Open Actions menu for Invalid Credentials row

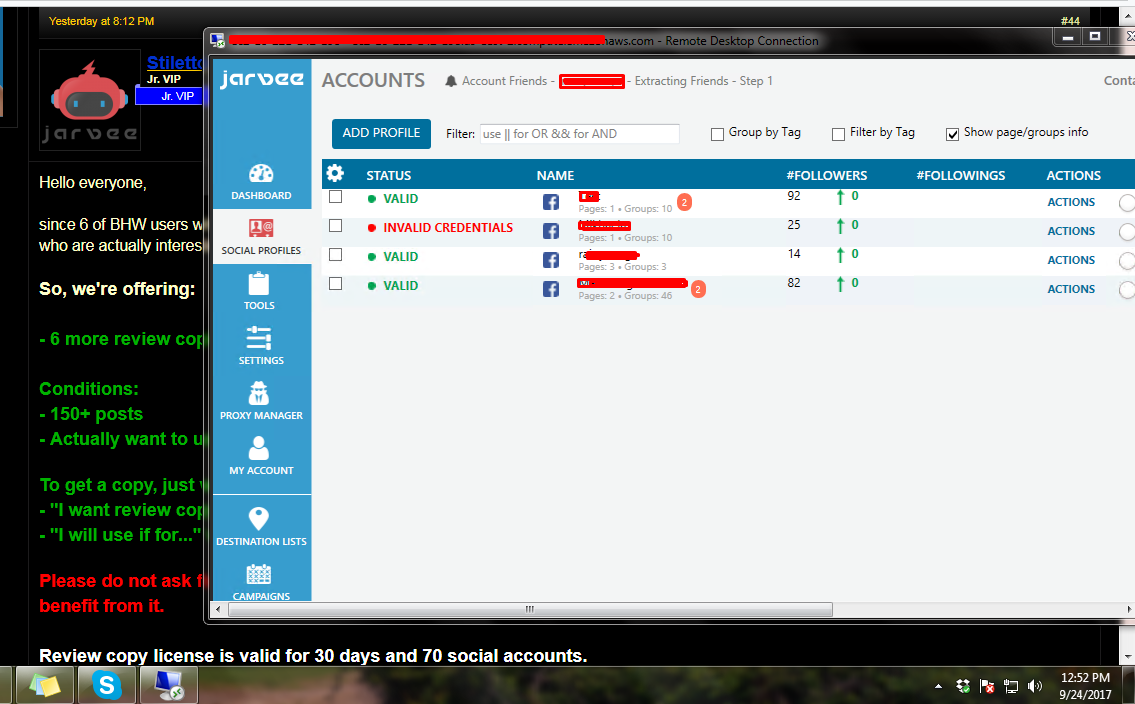[1071, 231]
